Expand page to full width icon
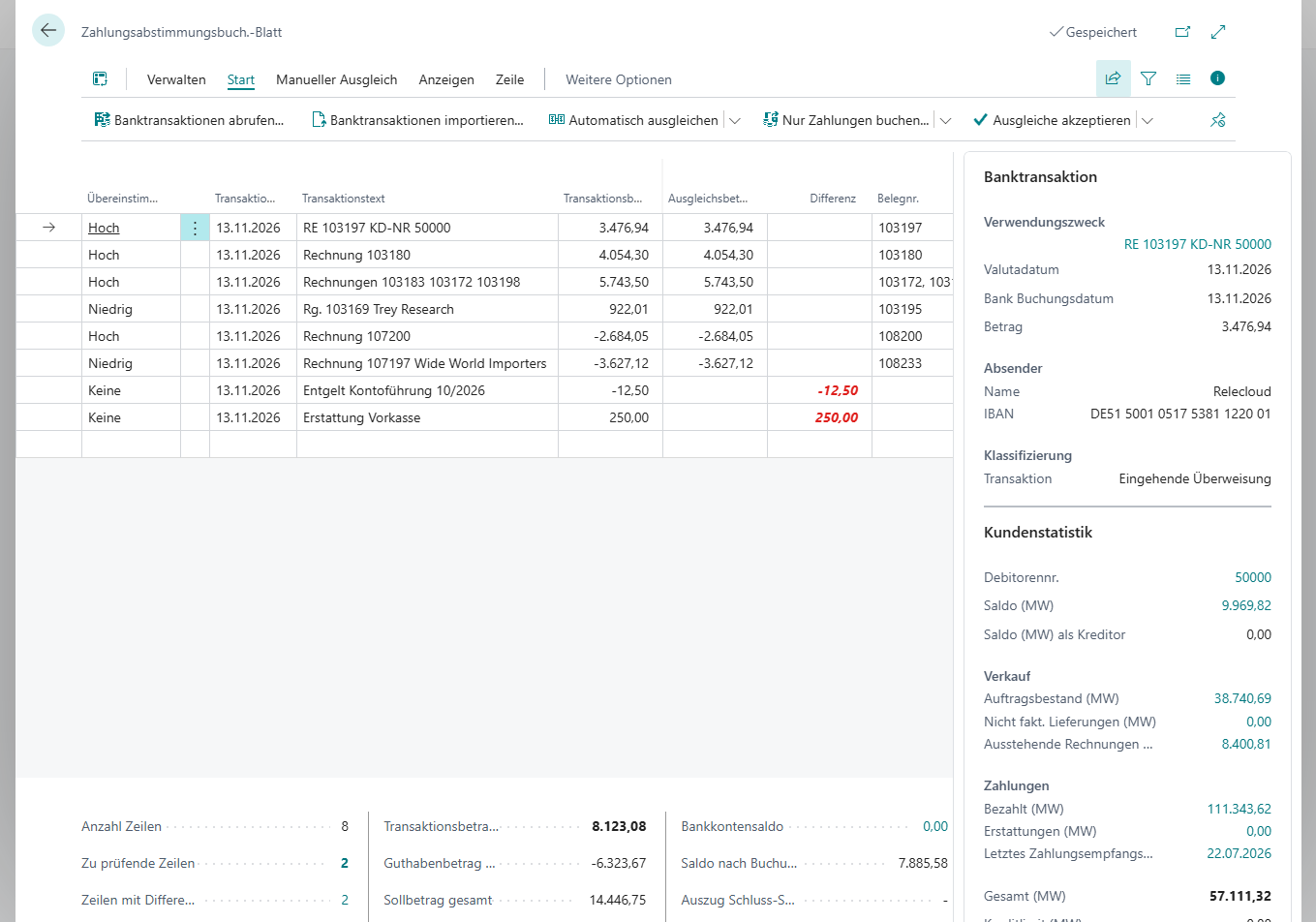 1218,32
